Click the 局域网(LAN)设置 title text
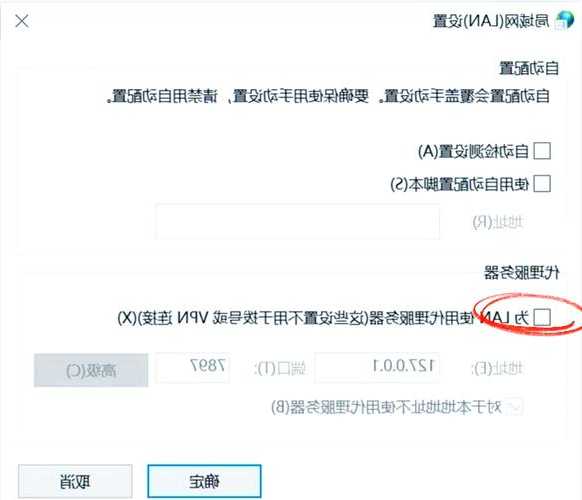Screen dimensions: 582x500 coord(491,21)
